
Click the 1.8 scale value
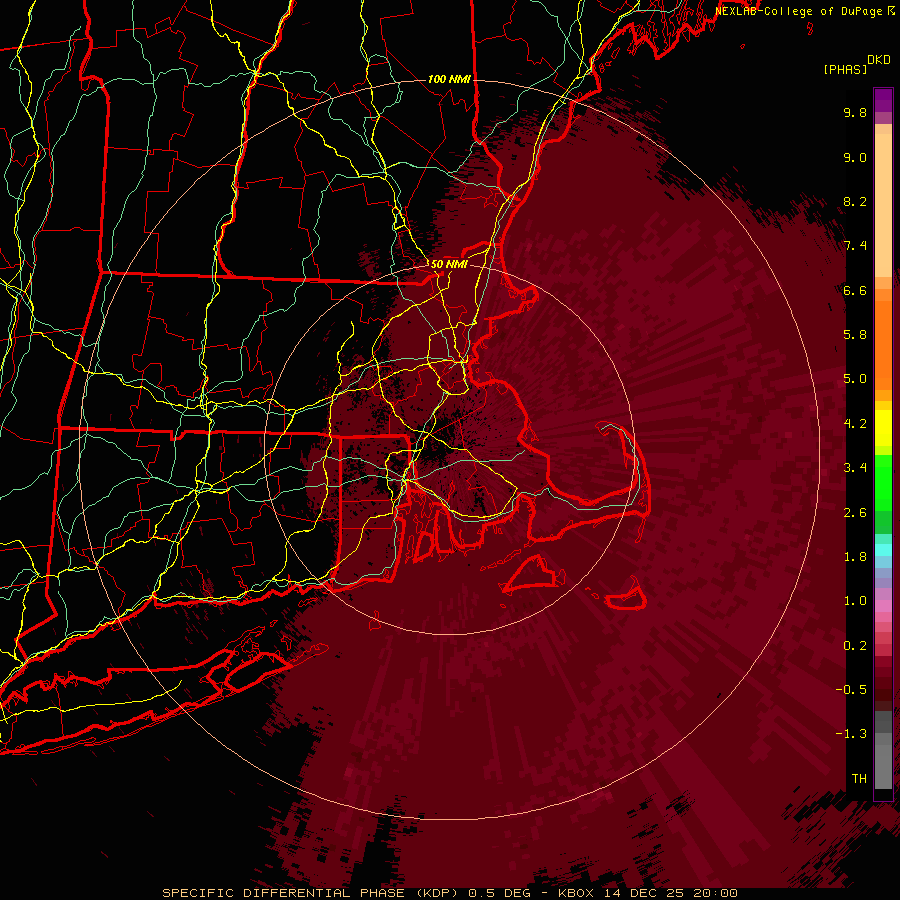(x=855, y=557)
